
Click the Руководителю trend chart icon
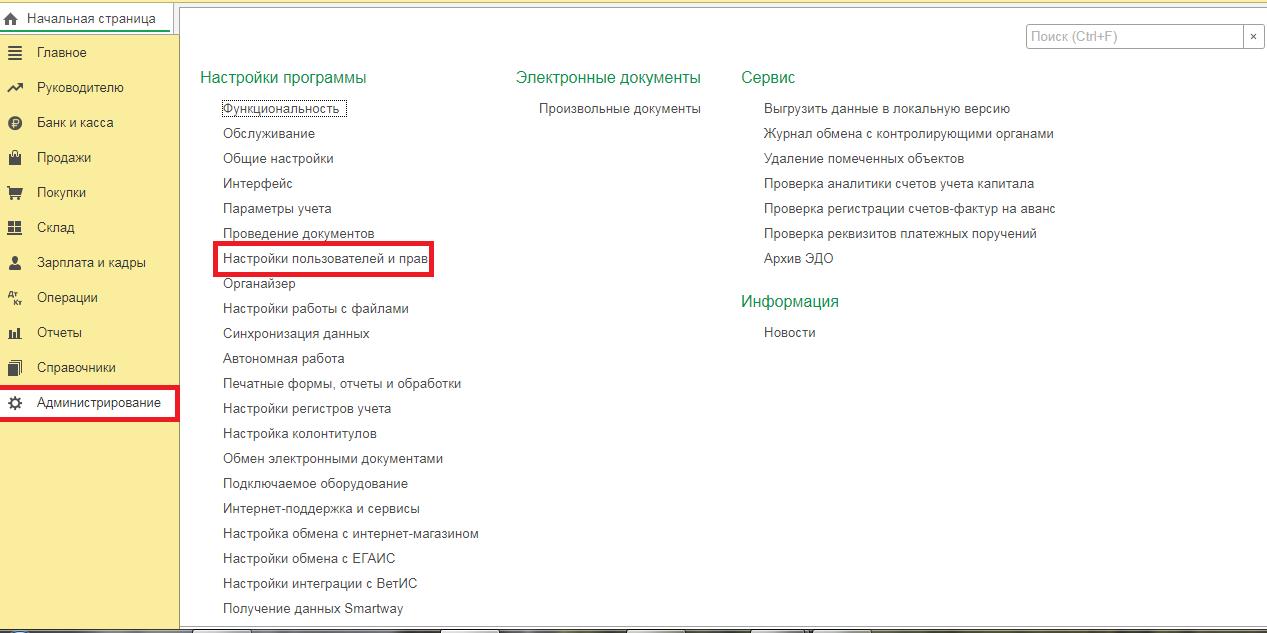pos(15,88)
